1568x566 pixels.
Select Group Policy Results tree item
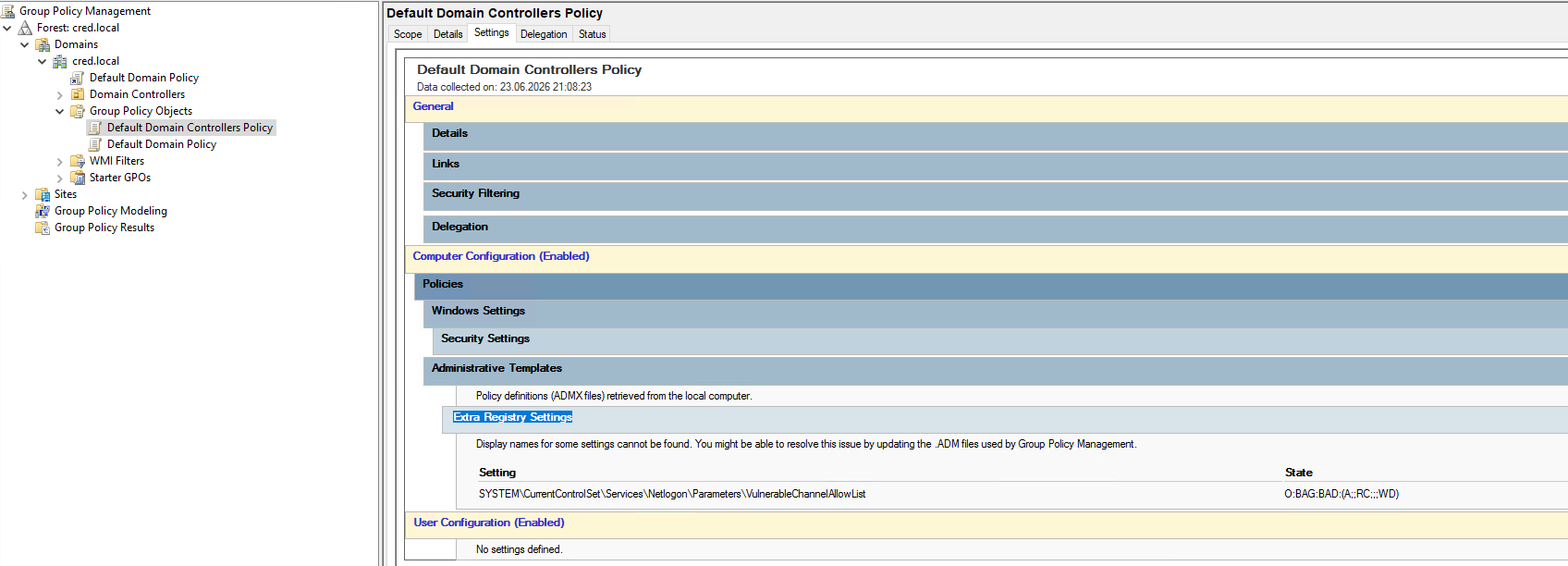[x=104, y=228]
